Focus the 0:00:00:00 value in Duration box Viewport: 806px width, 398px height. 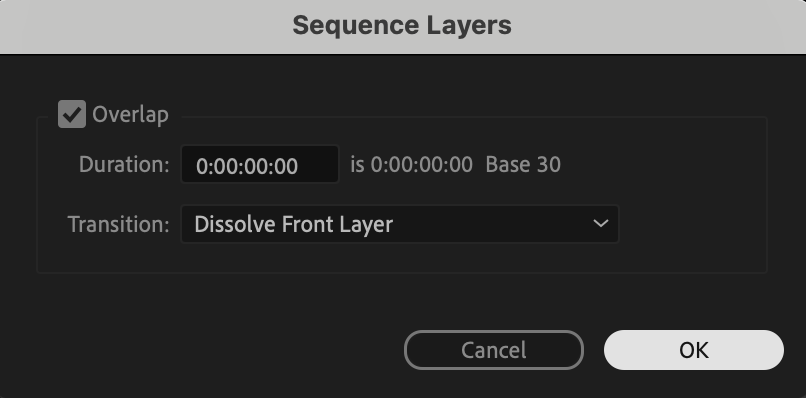(x=247, y=166)
